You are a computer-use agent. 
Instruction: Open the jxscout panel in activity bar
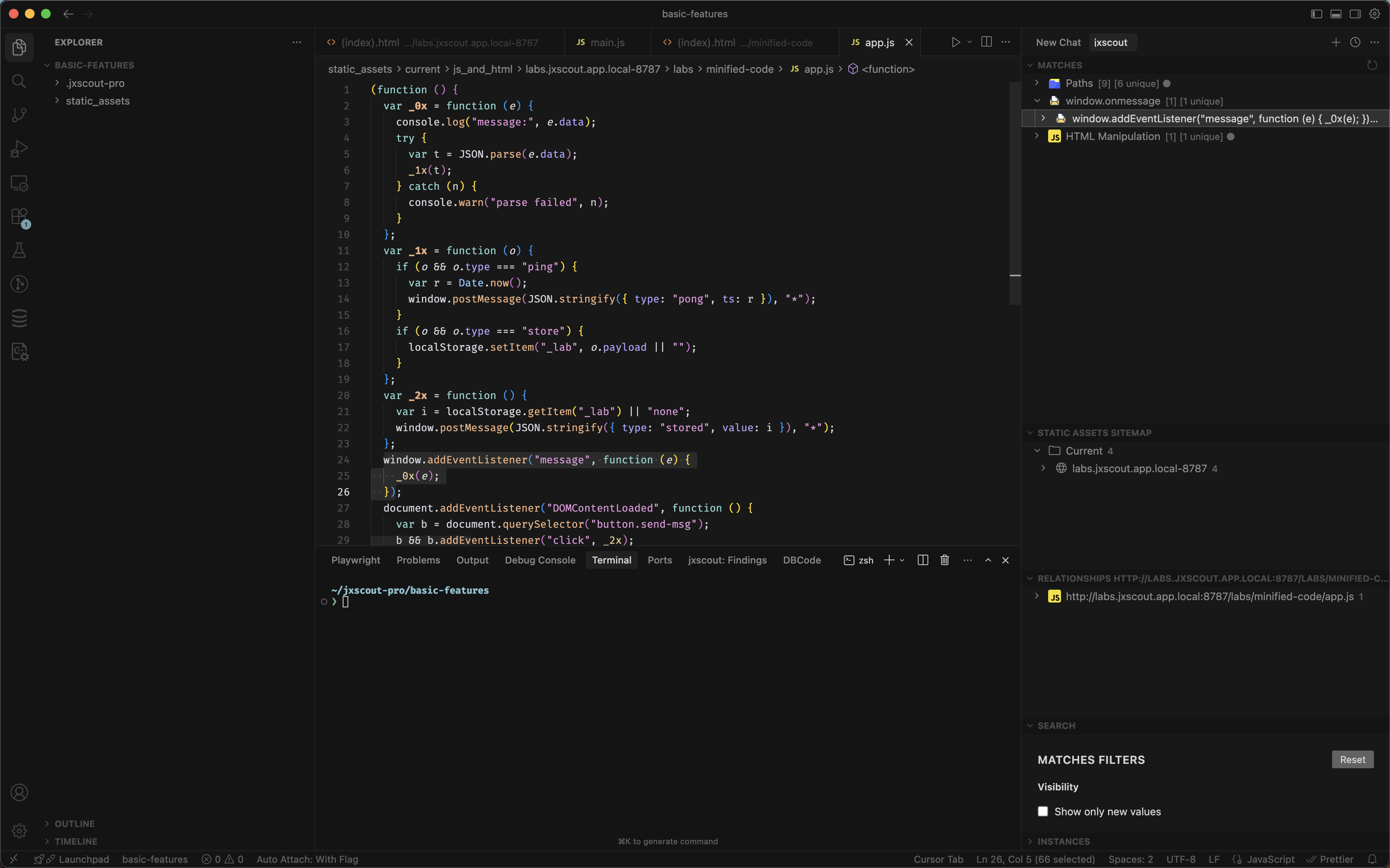point(19,352)
